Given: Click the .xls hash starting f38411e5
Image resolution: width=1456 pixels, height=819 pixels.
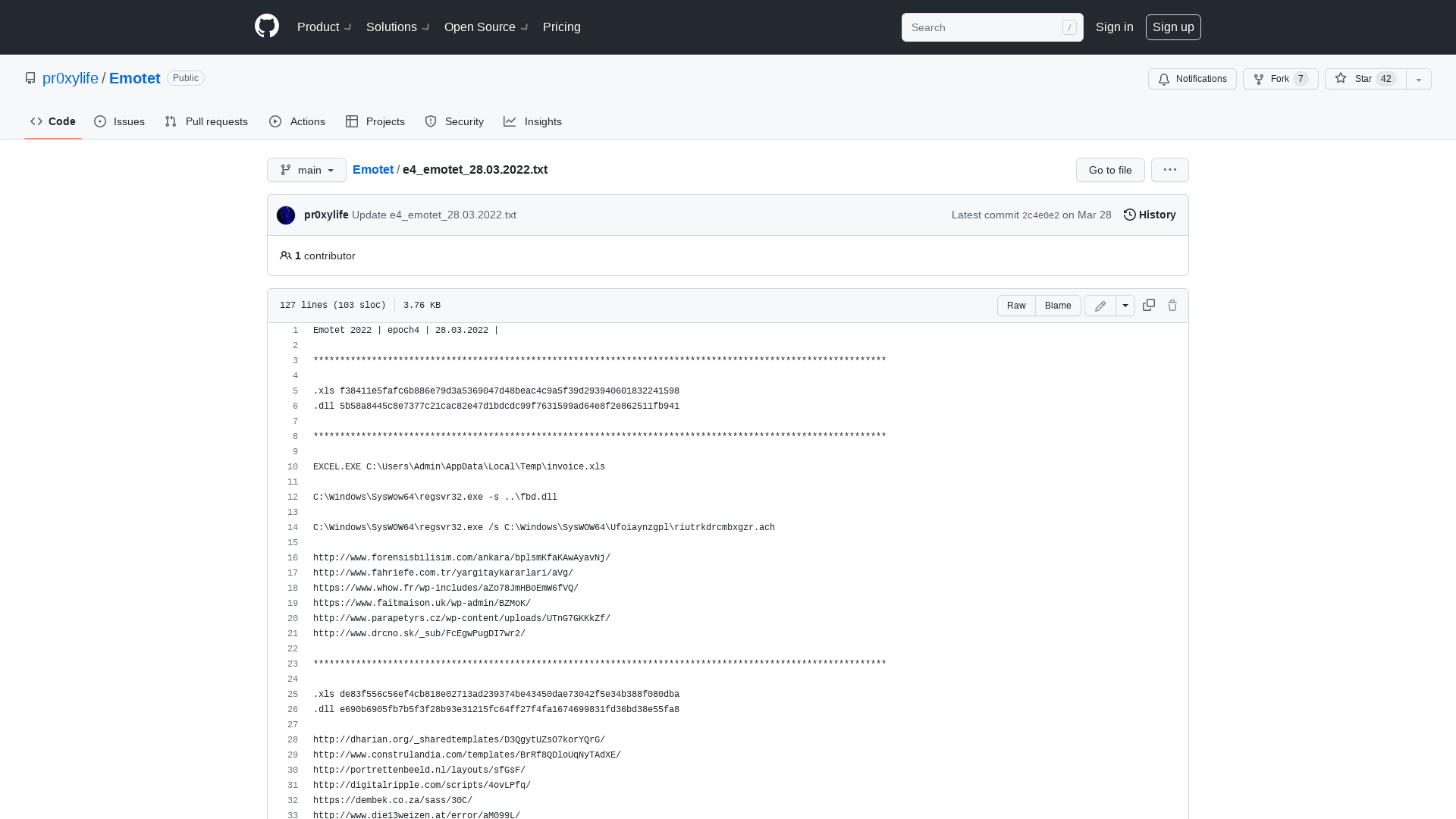Looking at the screenshot, I should click(510, 391).
